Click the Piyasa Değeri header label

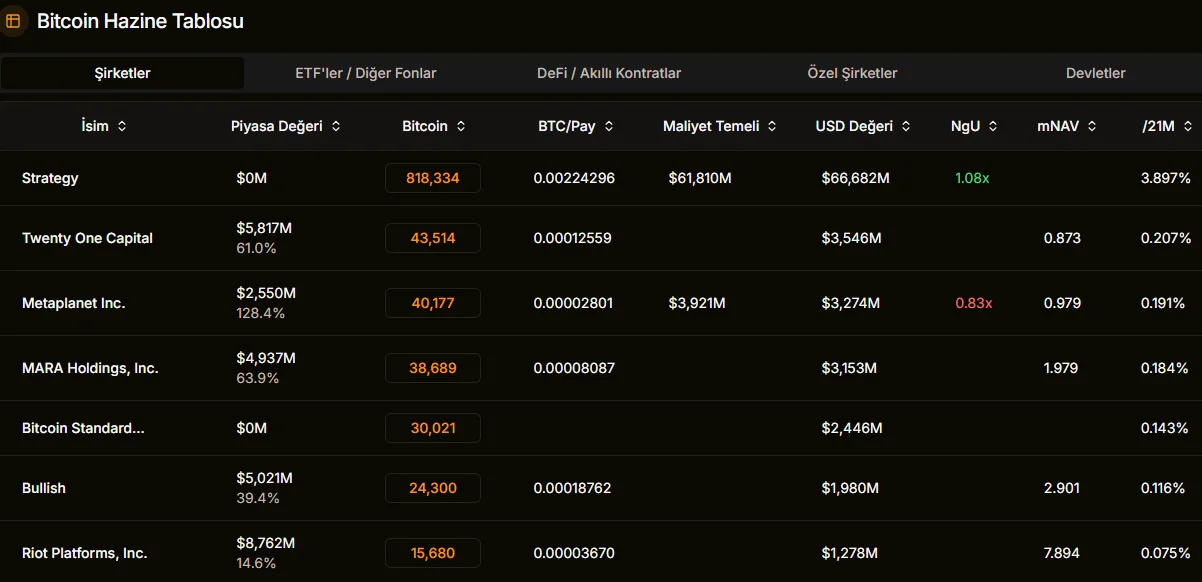(277, 127)
